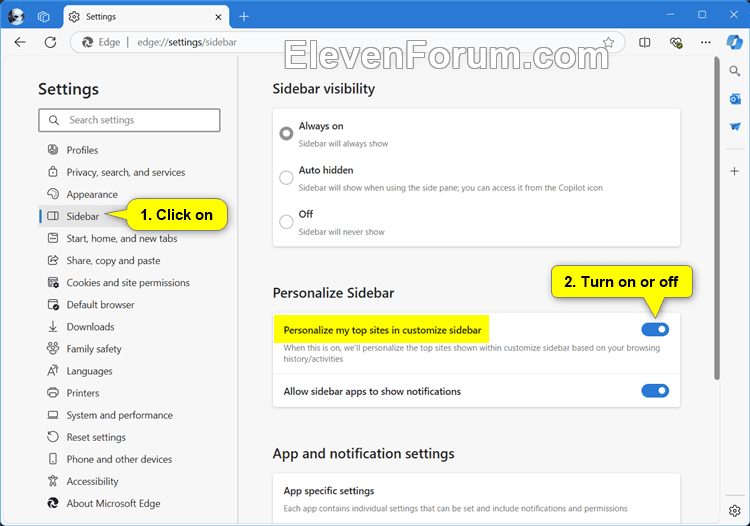The height and width of the screenshot is (526, 750).
Task: Toggle Allow sidebar apps to show notifications
Action: point(655,391)
